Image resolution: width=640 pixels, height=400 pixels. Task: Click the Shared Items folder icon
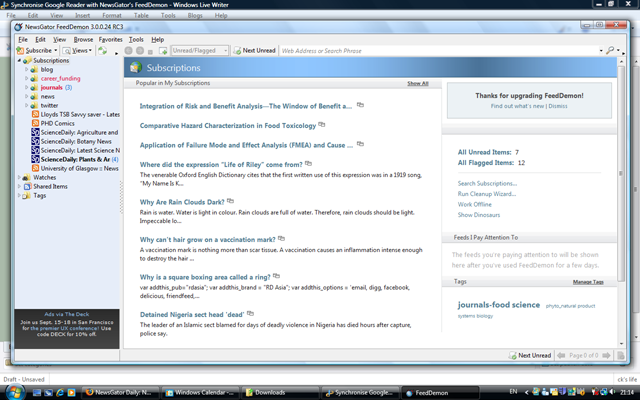pos(27,186)
